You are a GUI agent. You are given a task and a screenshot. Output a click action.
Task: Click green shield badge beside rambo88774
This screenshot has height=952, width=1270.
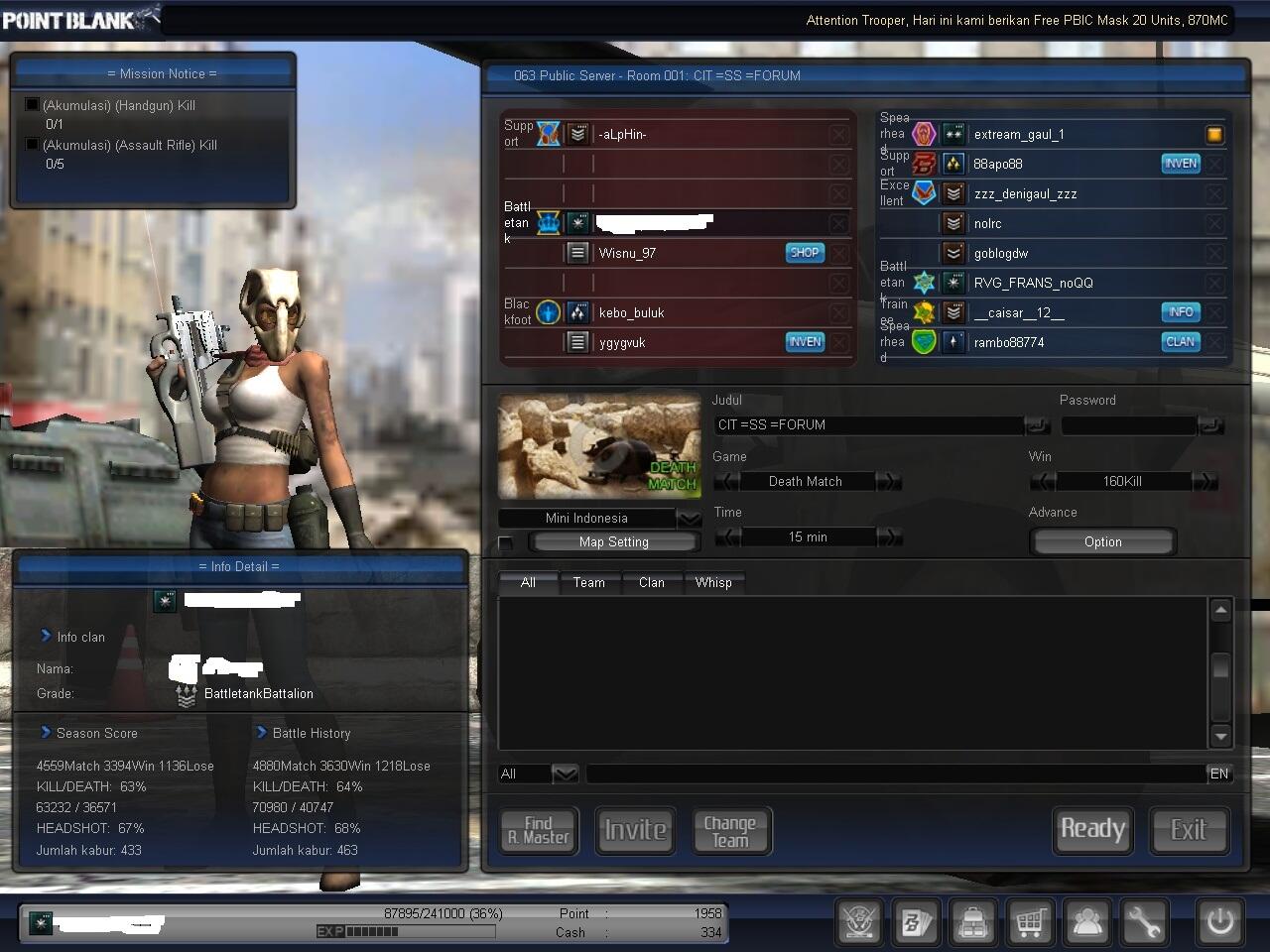[x=924, y=342]
